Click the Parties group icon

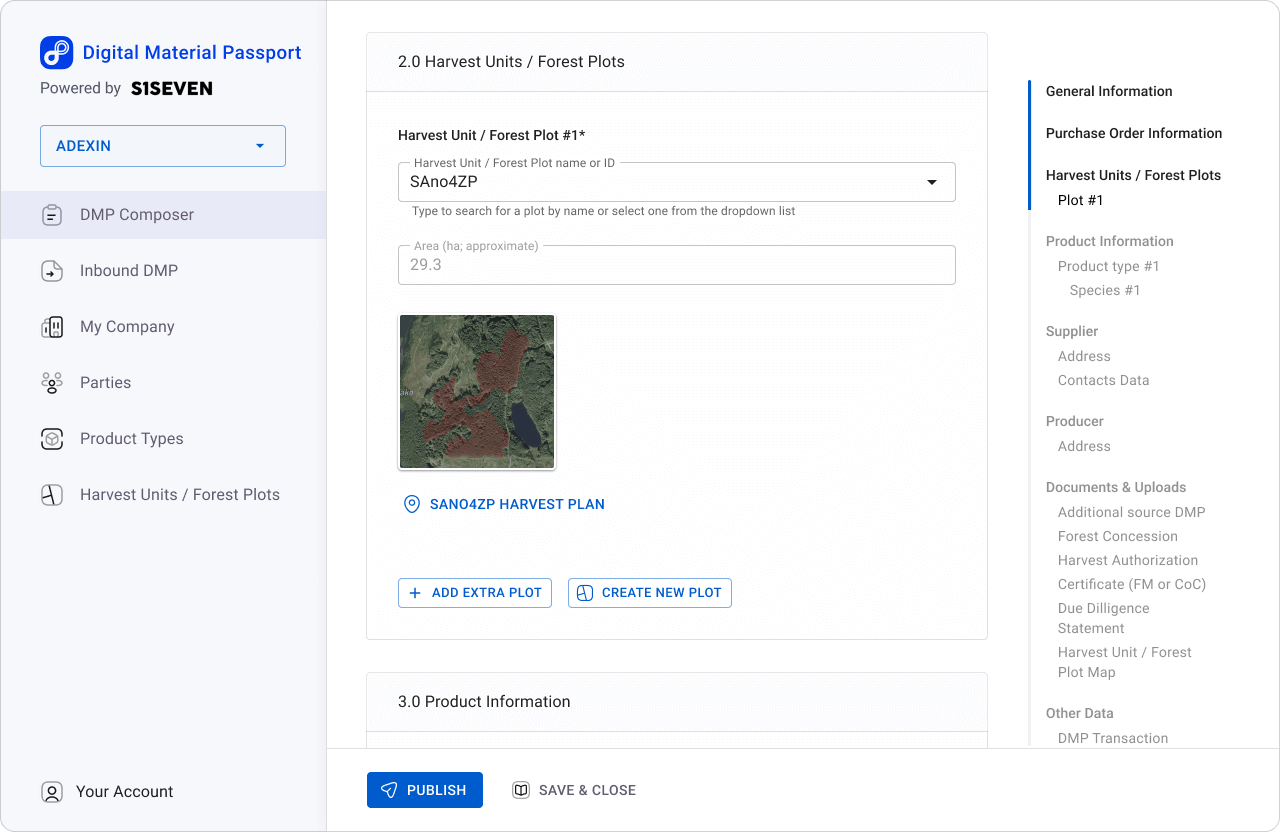(x=52, y=383)
